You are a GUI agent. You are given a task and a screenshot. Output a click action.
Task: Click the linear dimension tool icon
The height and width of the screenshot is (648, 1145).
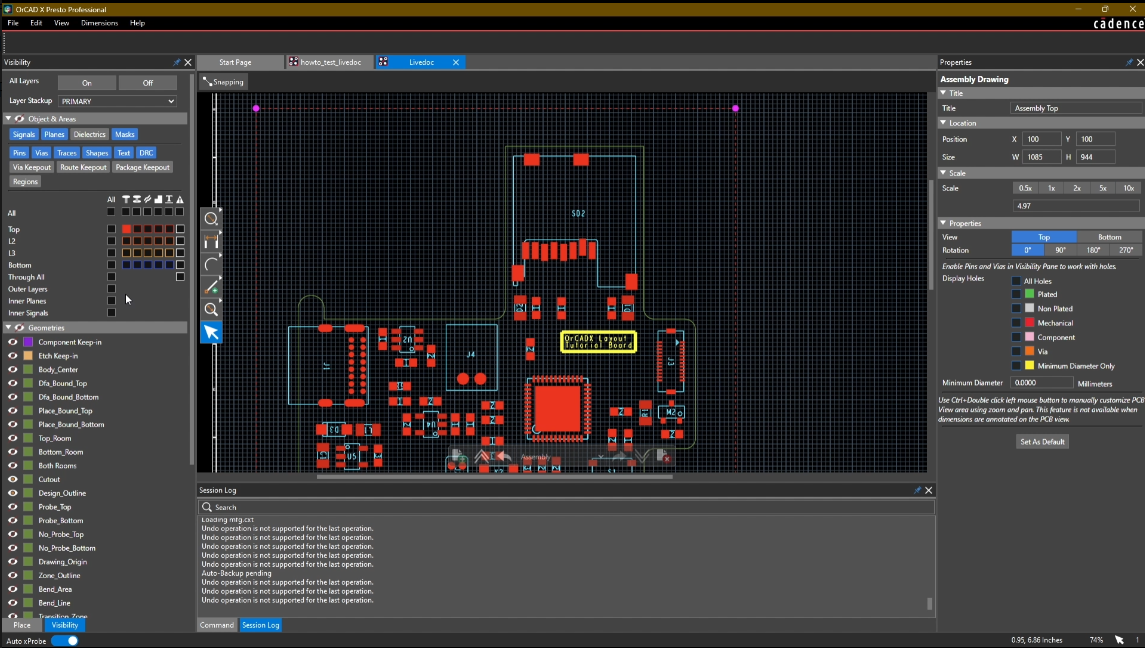(211, 242)
